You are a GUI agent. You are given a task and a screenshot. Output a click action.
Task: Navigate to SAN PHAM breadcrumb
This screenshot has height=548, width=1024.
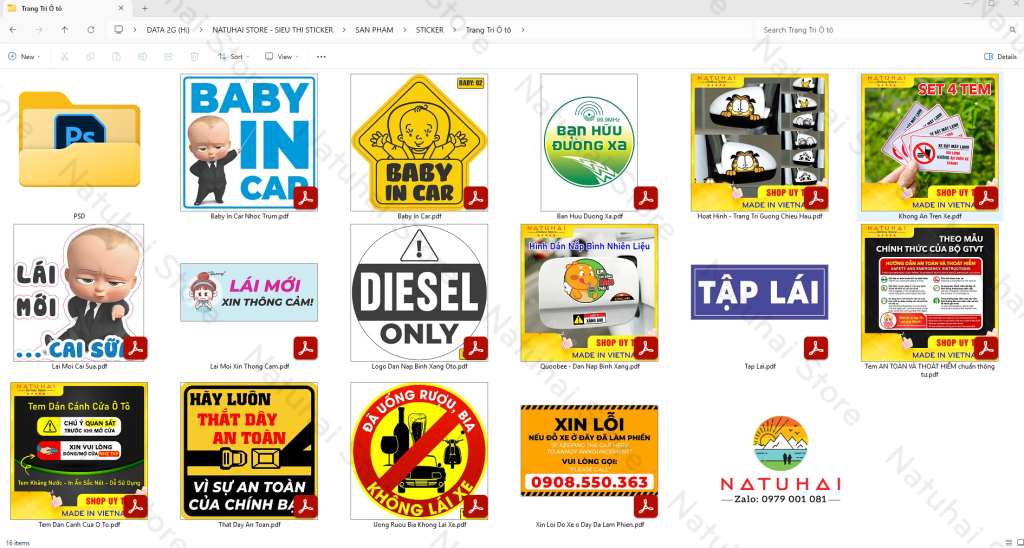pyautogui.click(x=374, y=30)
